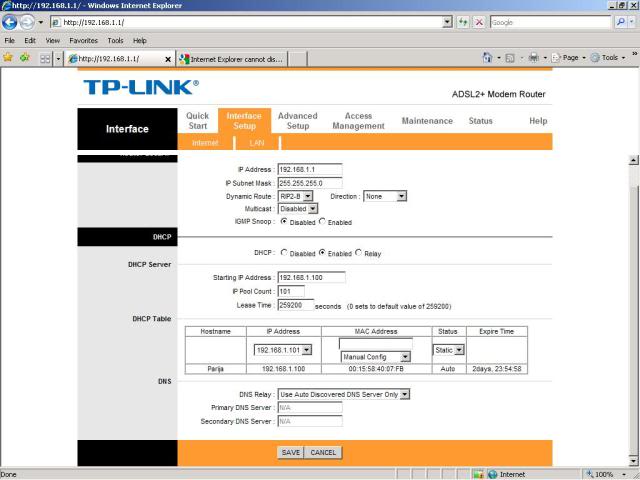Click the Starting IP Address field
Viewport: 640px width, 480px height.
click(311, 278)
